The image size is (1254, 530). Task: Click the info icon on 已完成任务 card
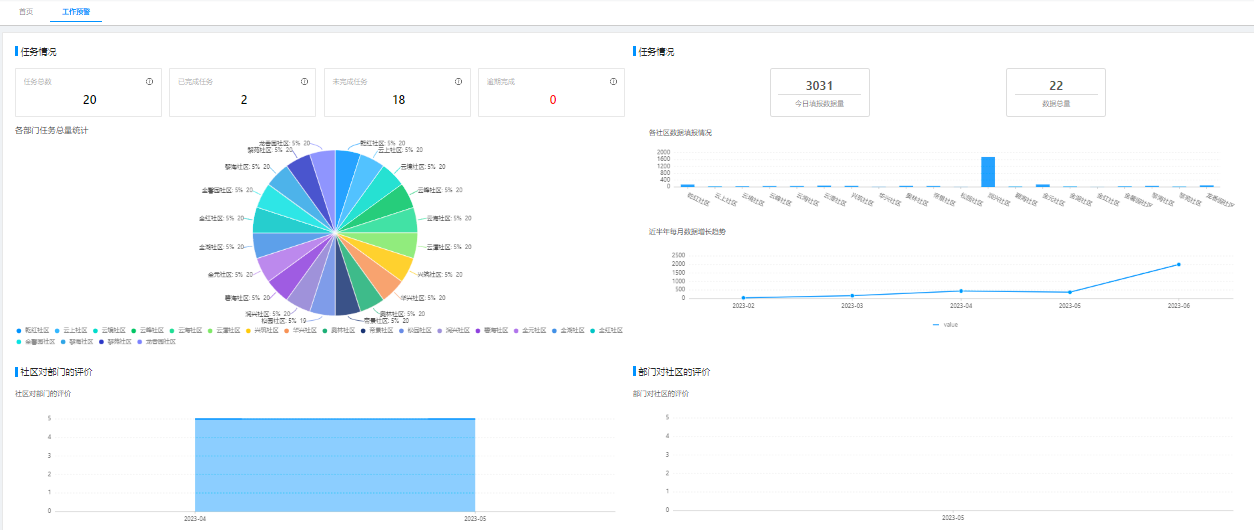(304, 82)
